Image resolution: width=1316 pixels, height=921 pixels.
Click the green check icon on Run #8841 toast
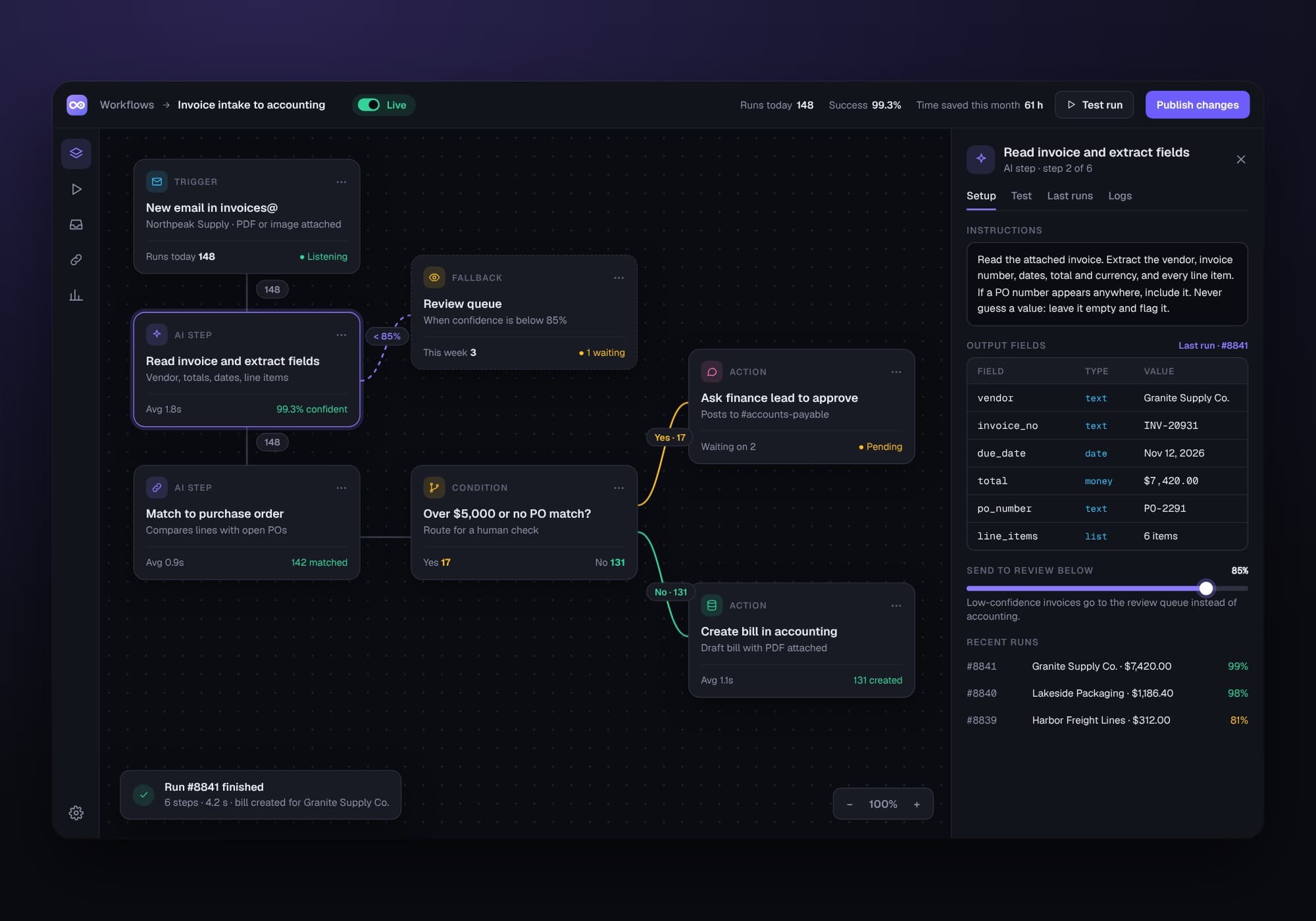pyautogui.click(x=143, y=795)
